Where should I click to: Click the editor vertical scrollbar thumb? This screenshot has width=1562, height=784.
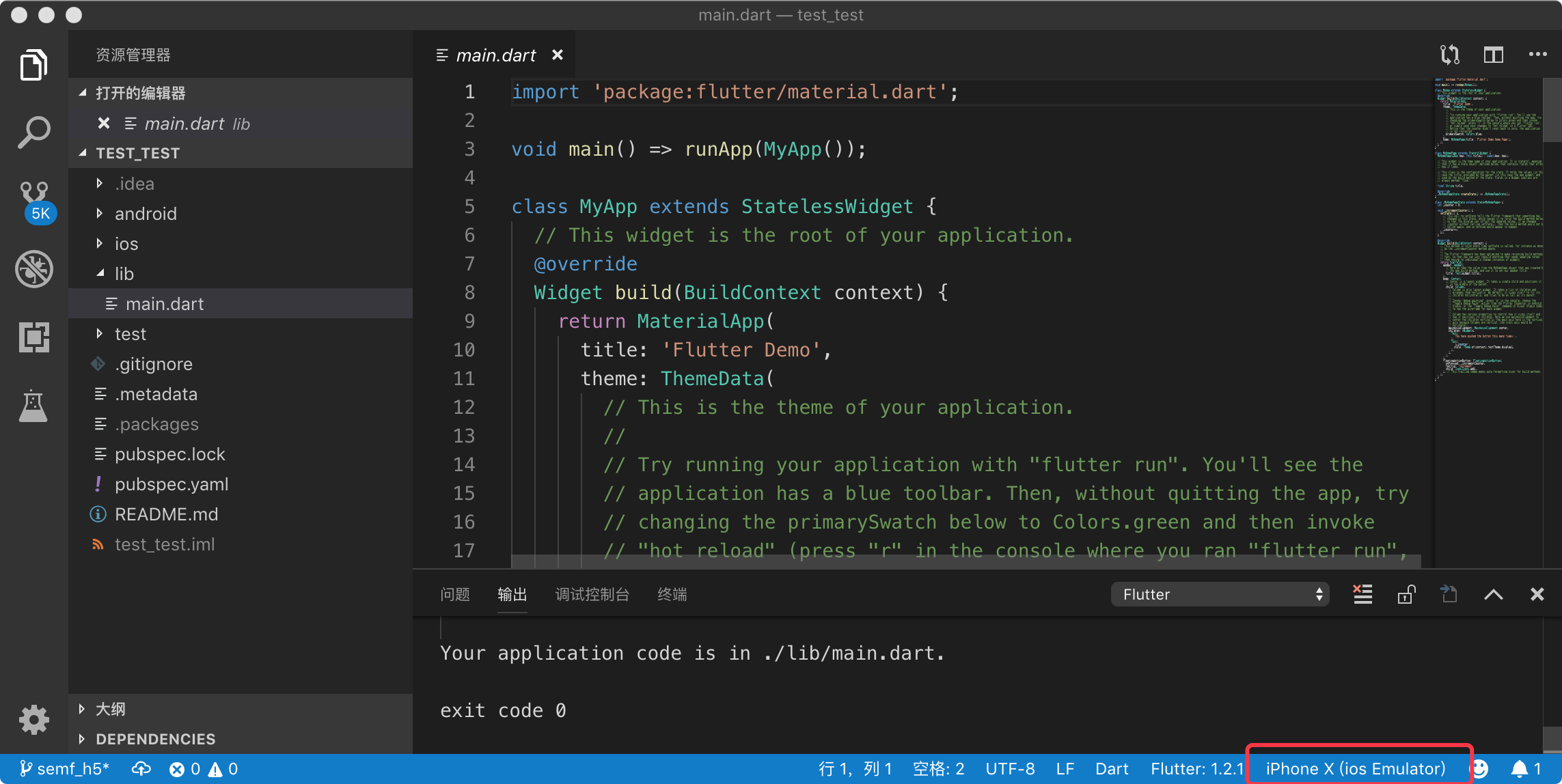pos(1552,109)
